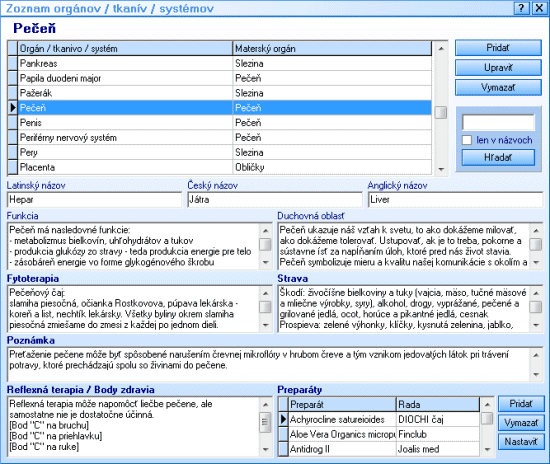Click the Obličky cell of Placenta row
This screenshot has width=550, height=464.
coord(332,167)
